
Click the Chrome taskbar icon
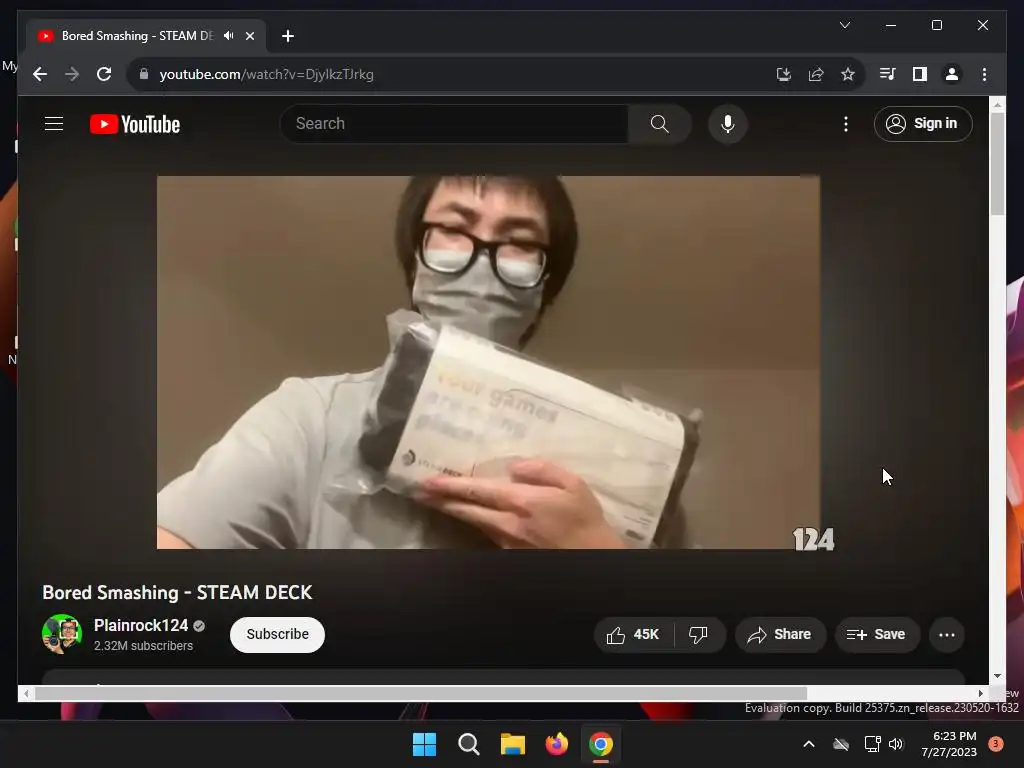coord(601,744)
